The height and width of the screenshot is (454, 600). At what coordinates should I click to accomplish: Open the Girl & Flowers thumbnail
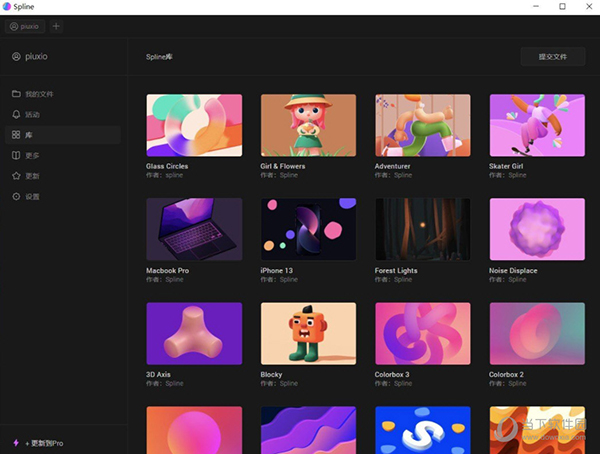(308, 125)
